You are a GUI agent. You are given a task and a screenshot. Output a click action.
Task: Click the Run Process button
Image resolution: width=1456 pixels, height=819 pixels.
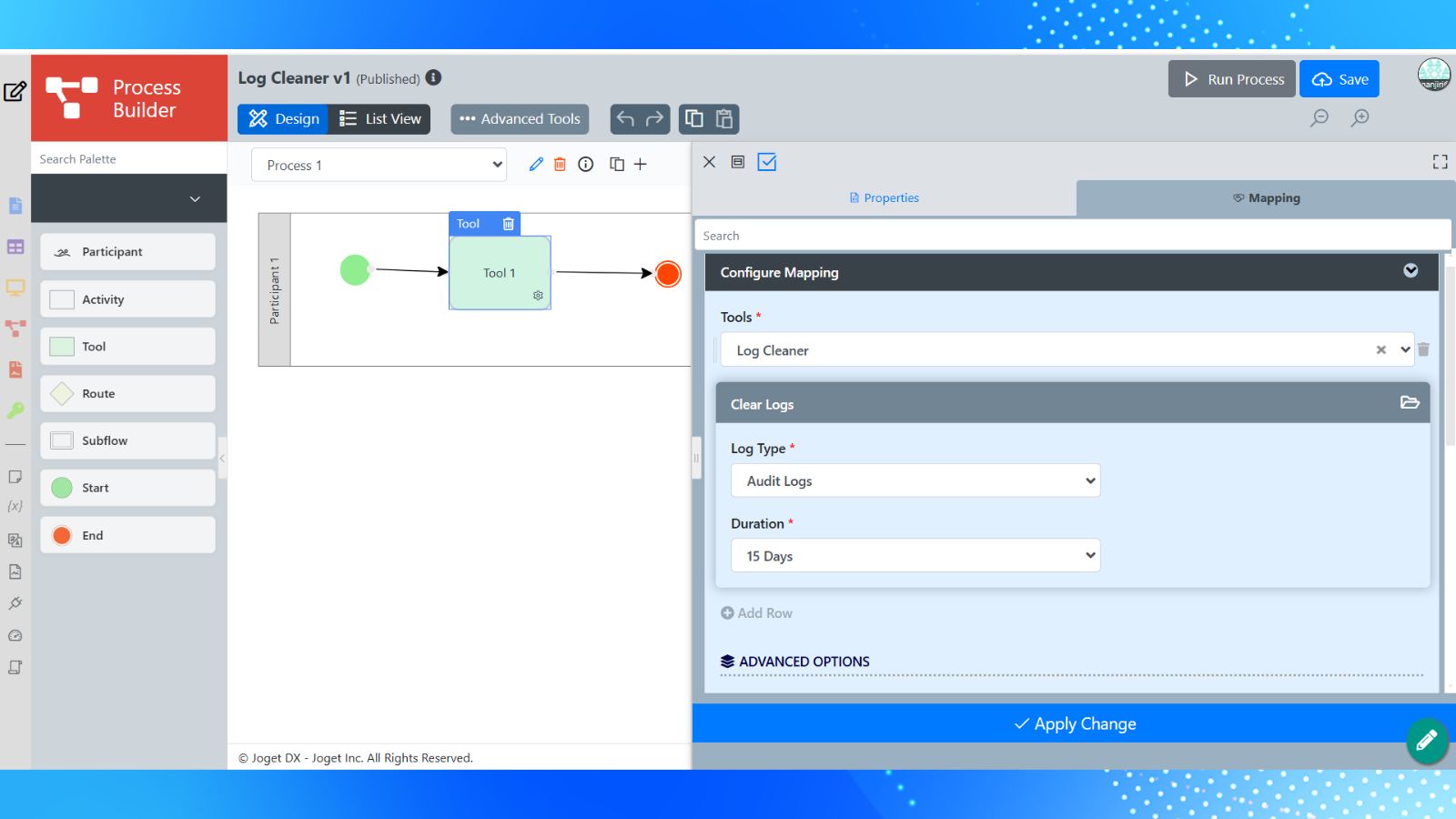[1232, 79]
